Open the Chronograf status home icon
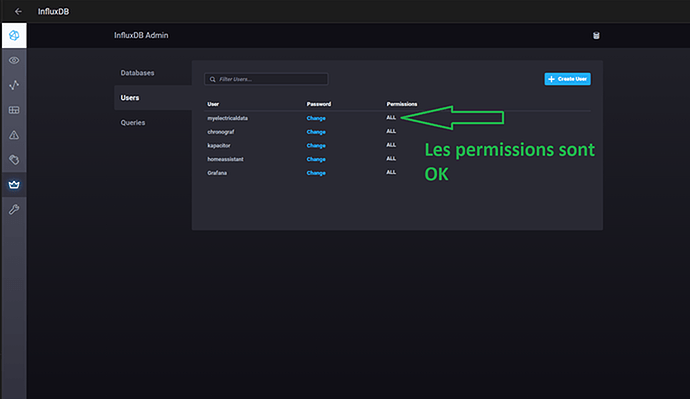Image resolution: width=690 pixels, height=399 pixels. 14,35
